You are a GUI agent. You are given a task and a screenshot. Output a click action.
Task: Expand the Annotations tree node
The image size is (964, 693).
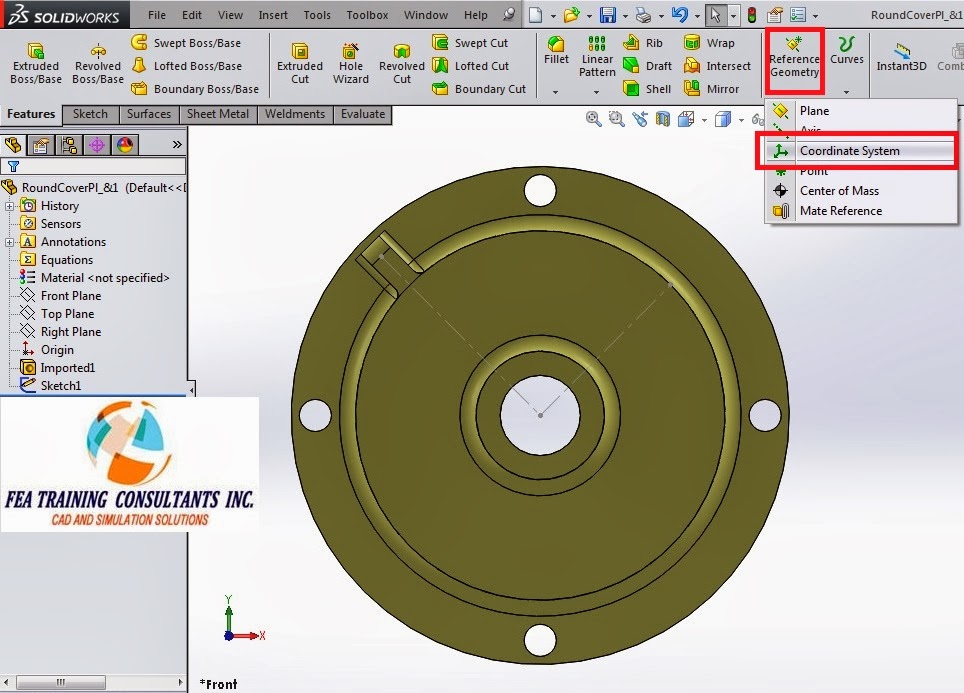point(9,242)
